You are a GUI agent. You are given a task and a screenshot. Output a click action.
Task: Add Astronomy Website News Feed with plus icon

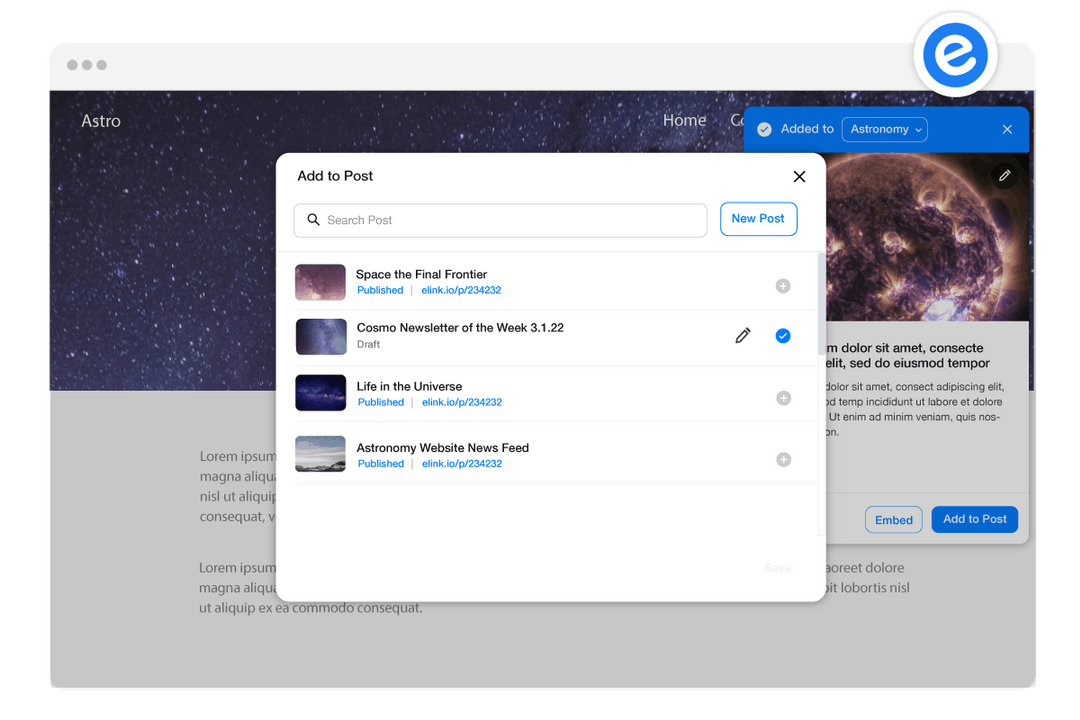tap(783, 460)
